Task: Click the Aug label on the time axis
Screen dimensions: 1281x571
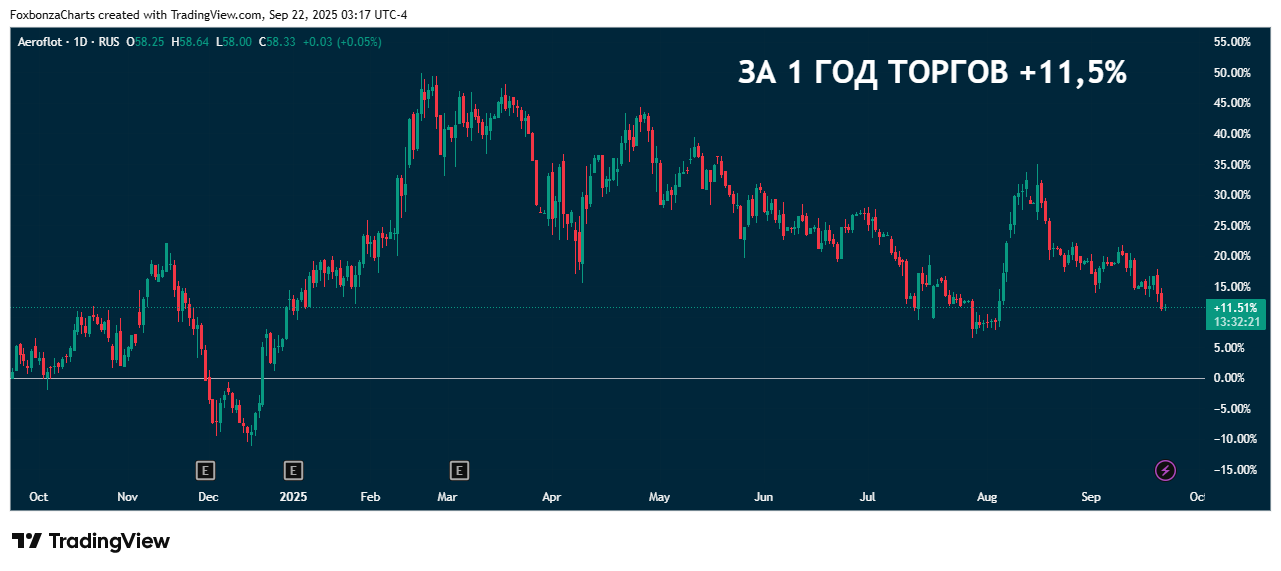Action: pyautogui.click(x=987, y=497)
